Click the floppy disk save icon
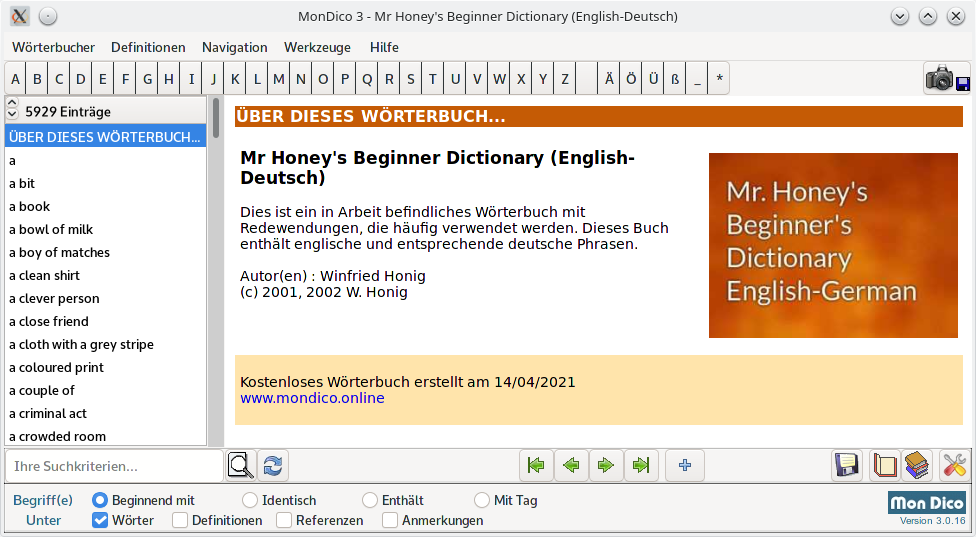The width and height of the screenshot is (976, 537). click(x=847, y=465)
